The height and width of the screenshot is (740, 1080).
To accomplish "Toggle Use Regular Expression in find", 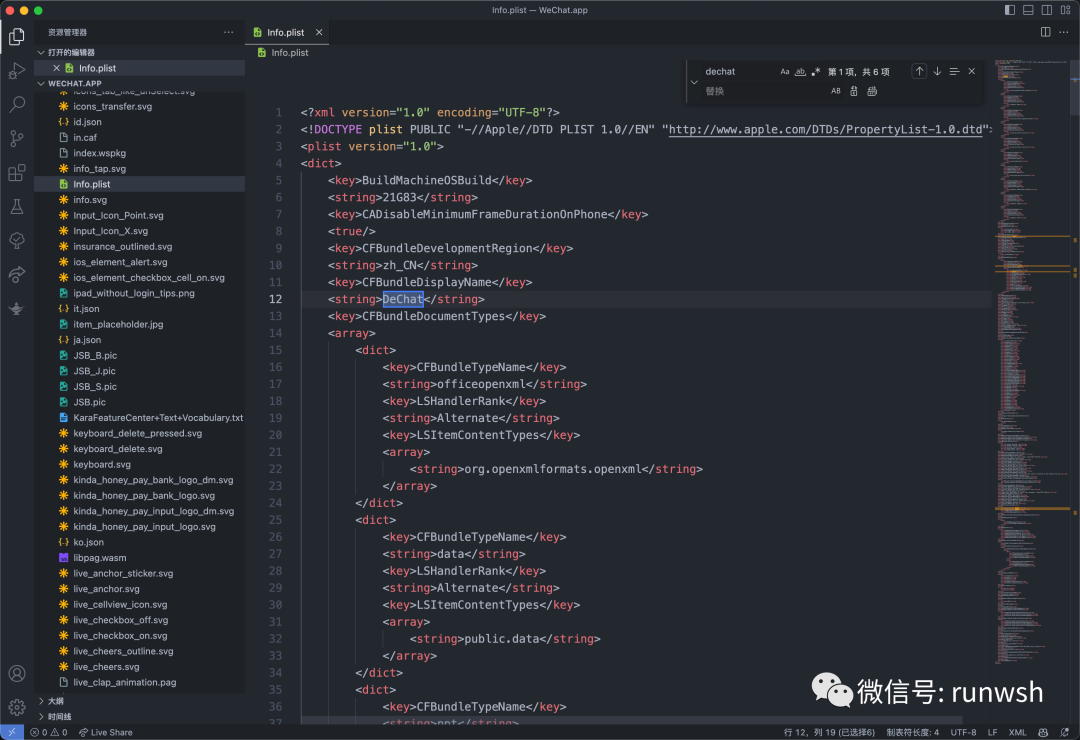I will tap(816, 72).
